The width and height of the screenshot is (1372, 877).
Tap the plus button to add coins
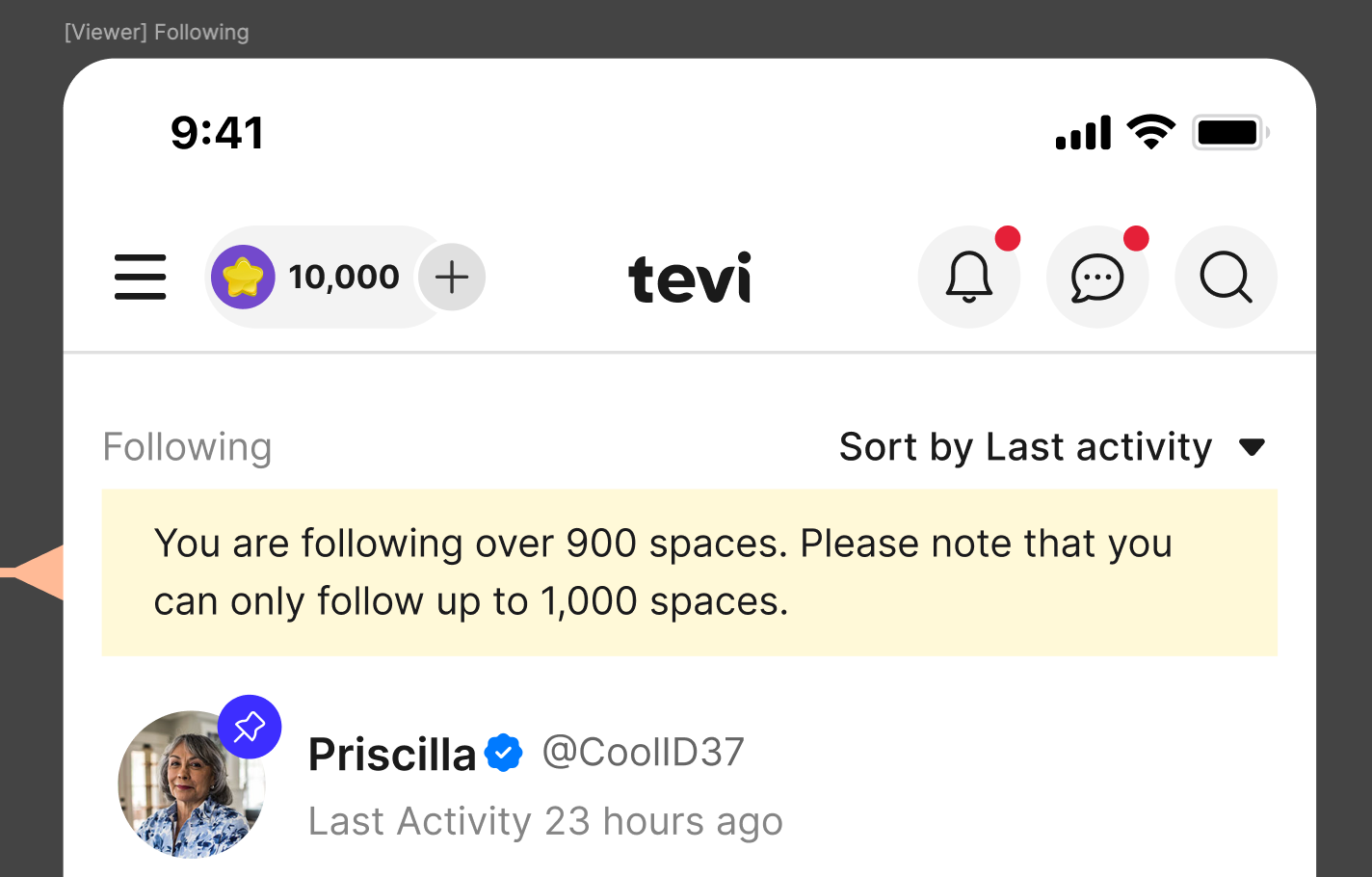click(x=452, y=277)
